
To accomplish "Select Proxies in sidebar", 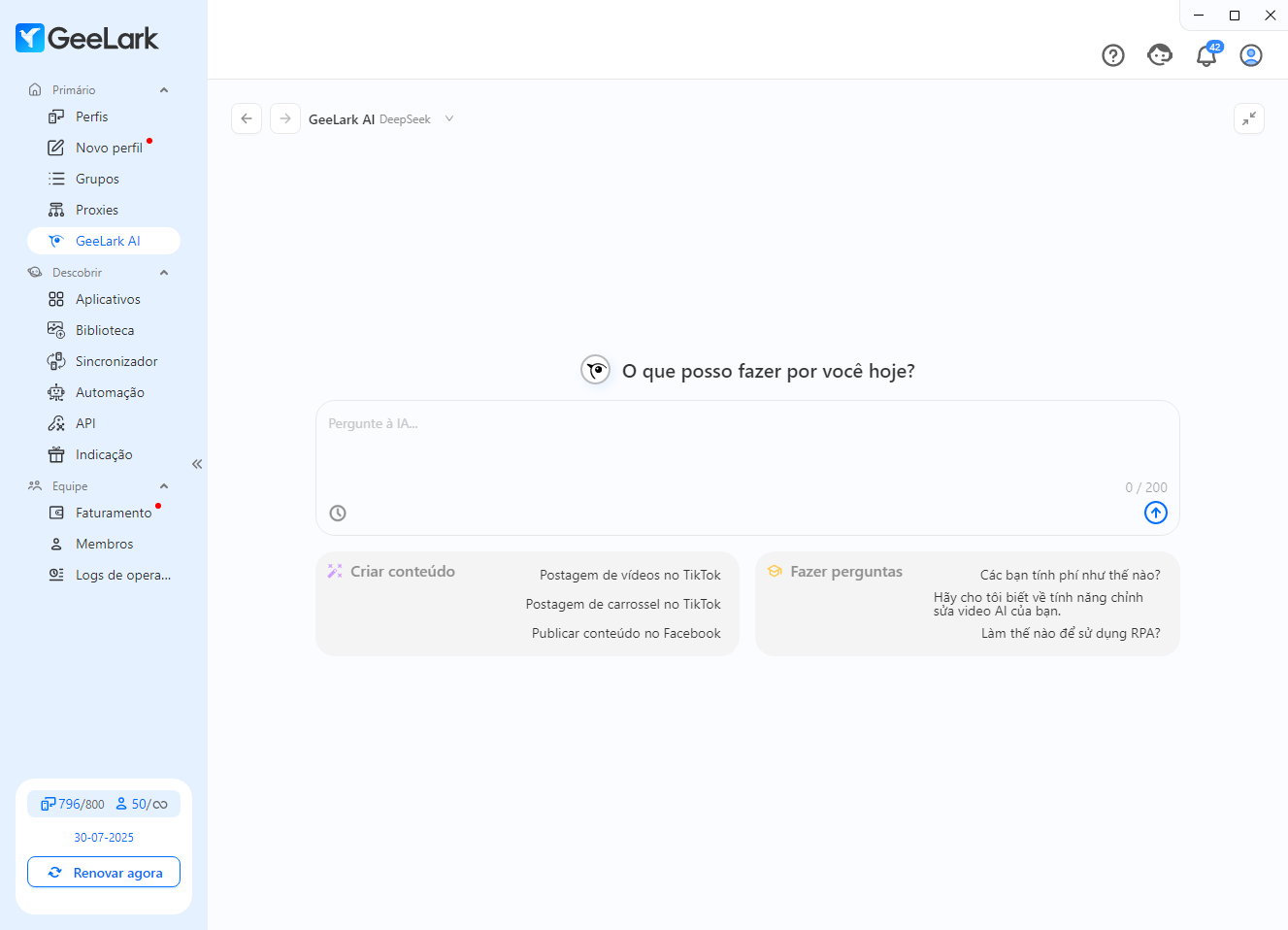I will coord(104,210).
